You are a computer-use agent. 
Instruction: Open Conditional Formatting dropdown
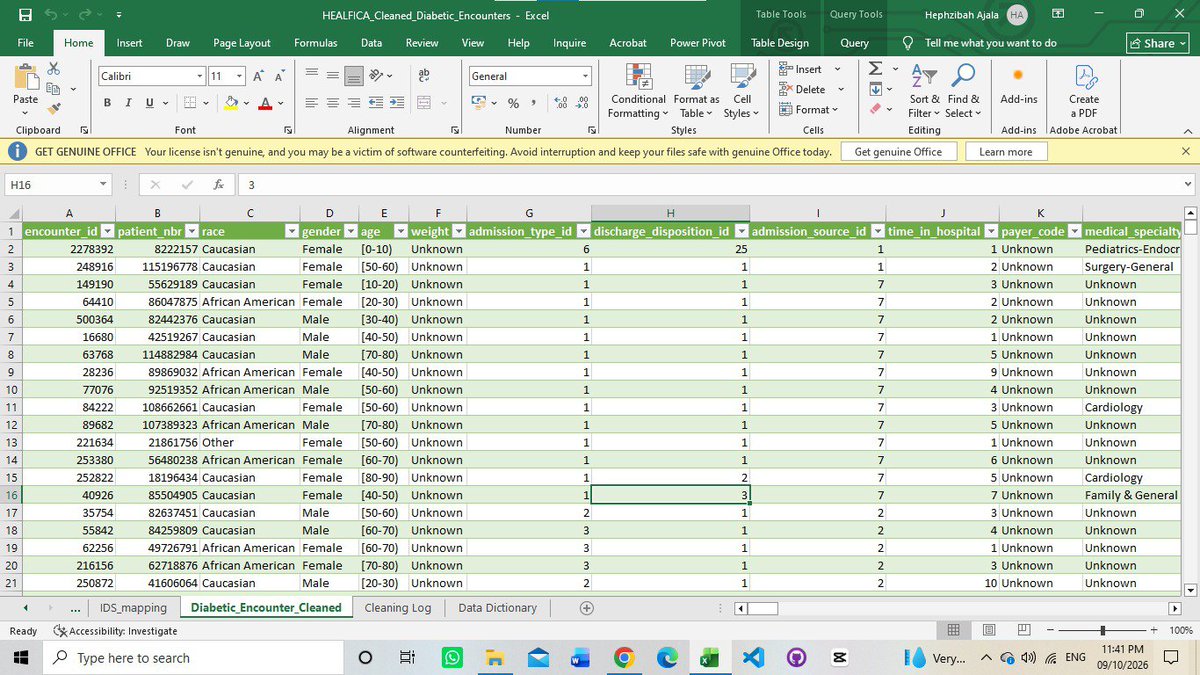[638, 91]
